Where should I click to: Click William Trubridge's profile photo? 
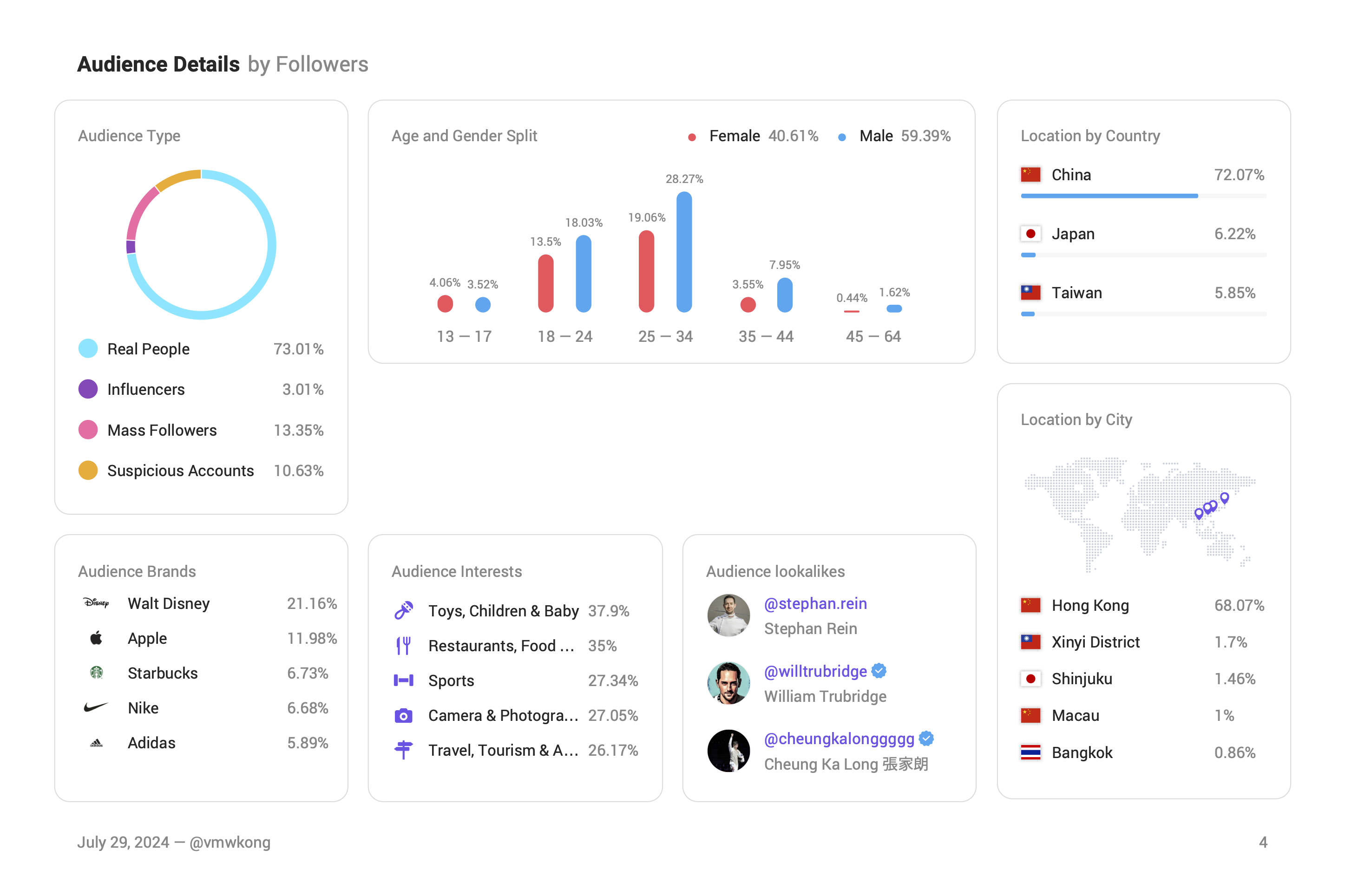(728, 683)
